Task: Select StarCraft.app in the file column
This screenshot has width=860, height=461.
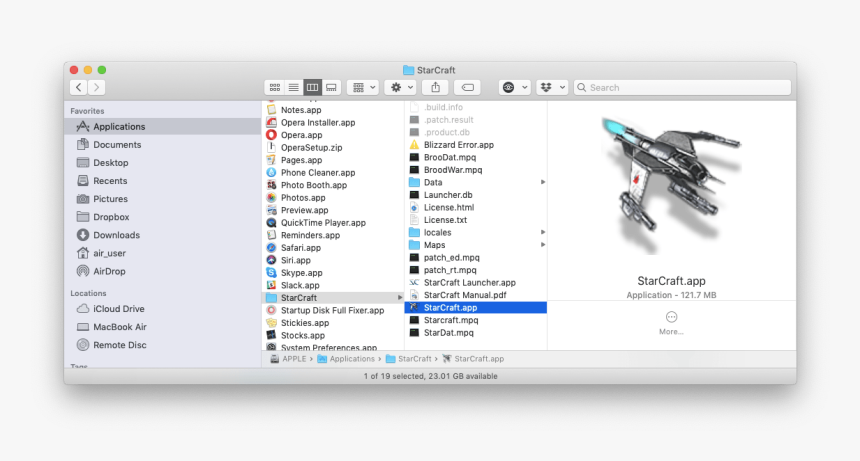Action: click(x=476, y=308)
